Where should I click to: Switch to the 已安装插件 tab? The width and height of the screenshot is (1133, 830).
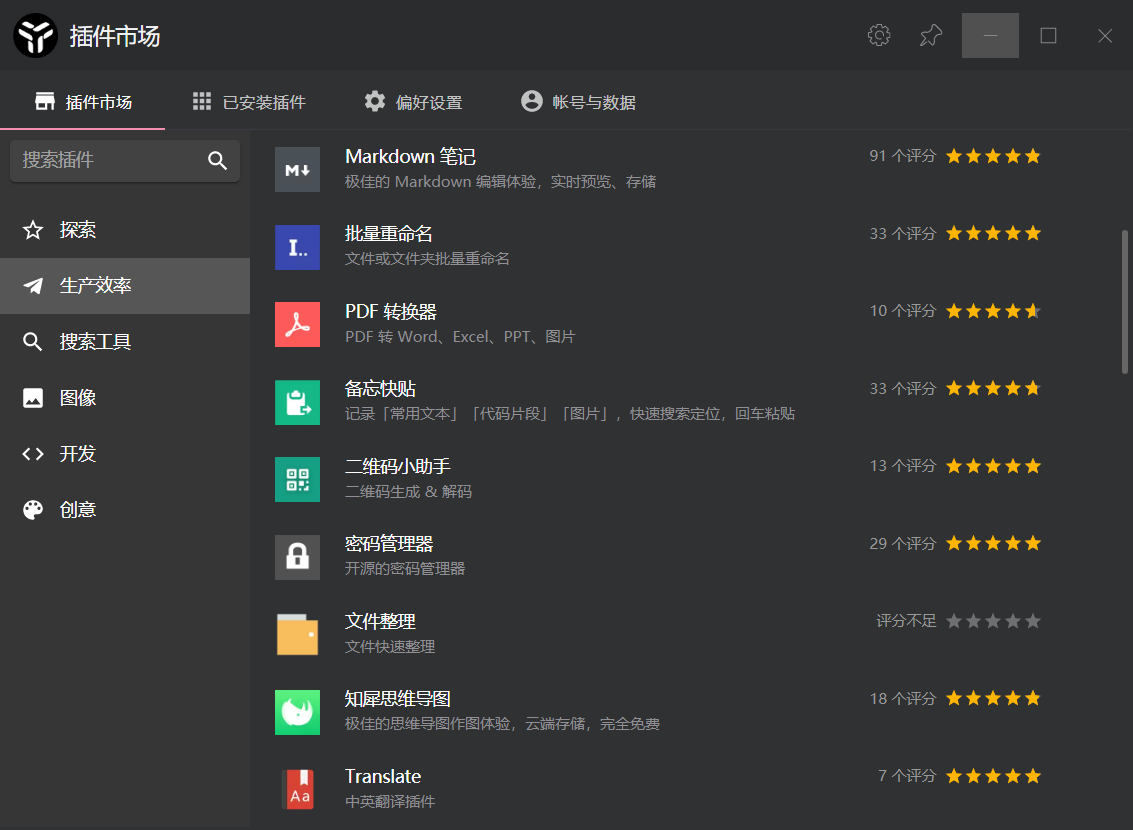point(248,101)
